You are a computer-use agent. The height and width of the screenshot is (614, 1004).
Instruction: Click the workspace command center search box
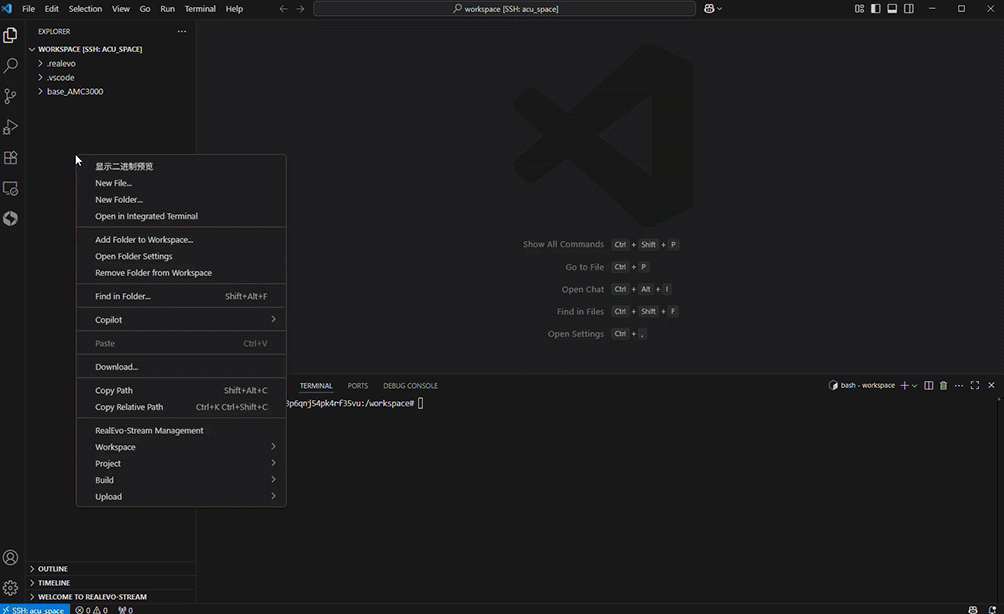[x=505, y=9]
